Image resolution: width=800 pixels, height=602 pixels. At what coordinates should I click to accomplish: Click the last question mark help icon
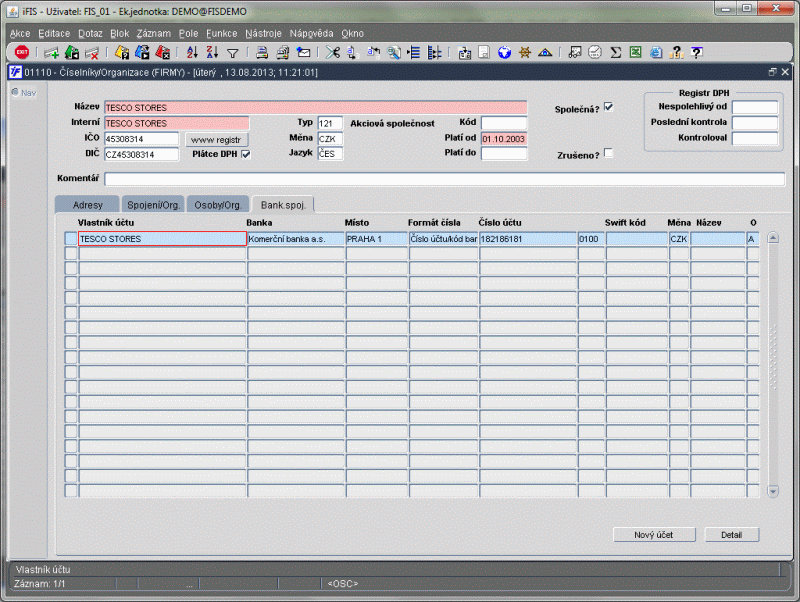point(696,53)
